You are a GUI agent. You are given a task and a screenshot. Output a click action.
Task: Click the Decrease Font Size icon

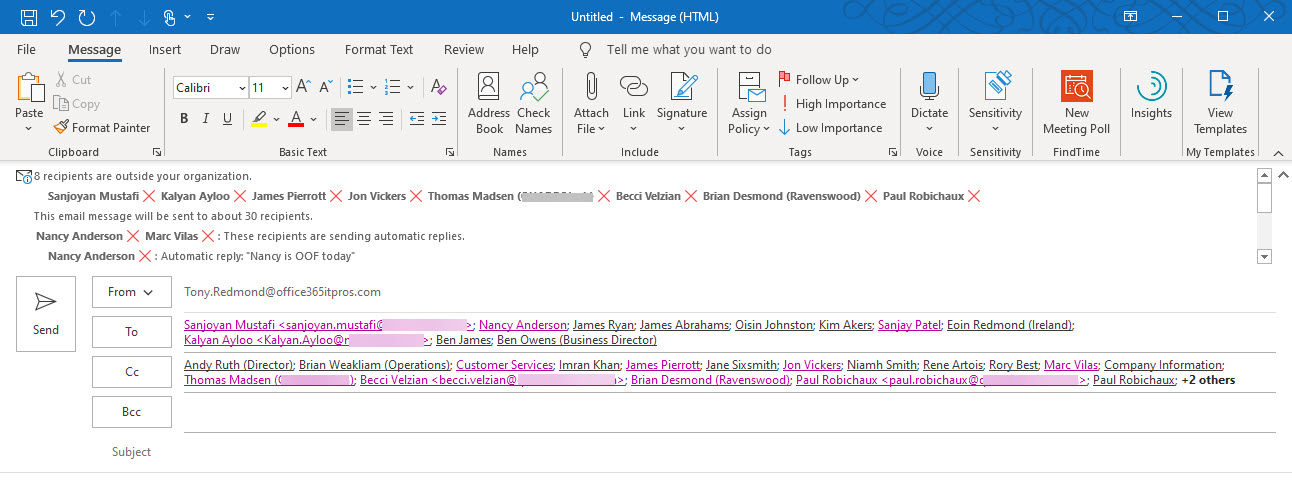(325, 87)
